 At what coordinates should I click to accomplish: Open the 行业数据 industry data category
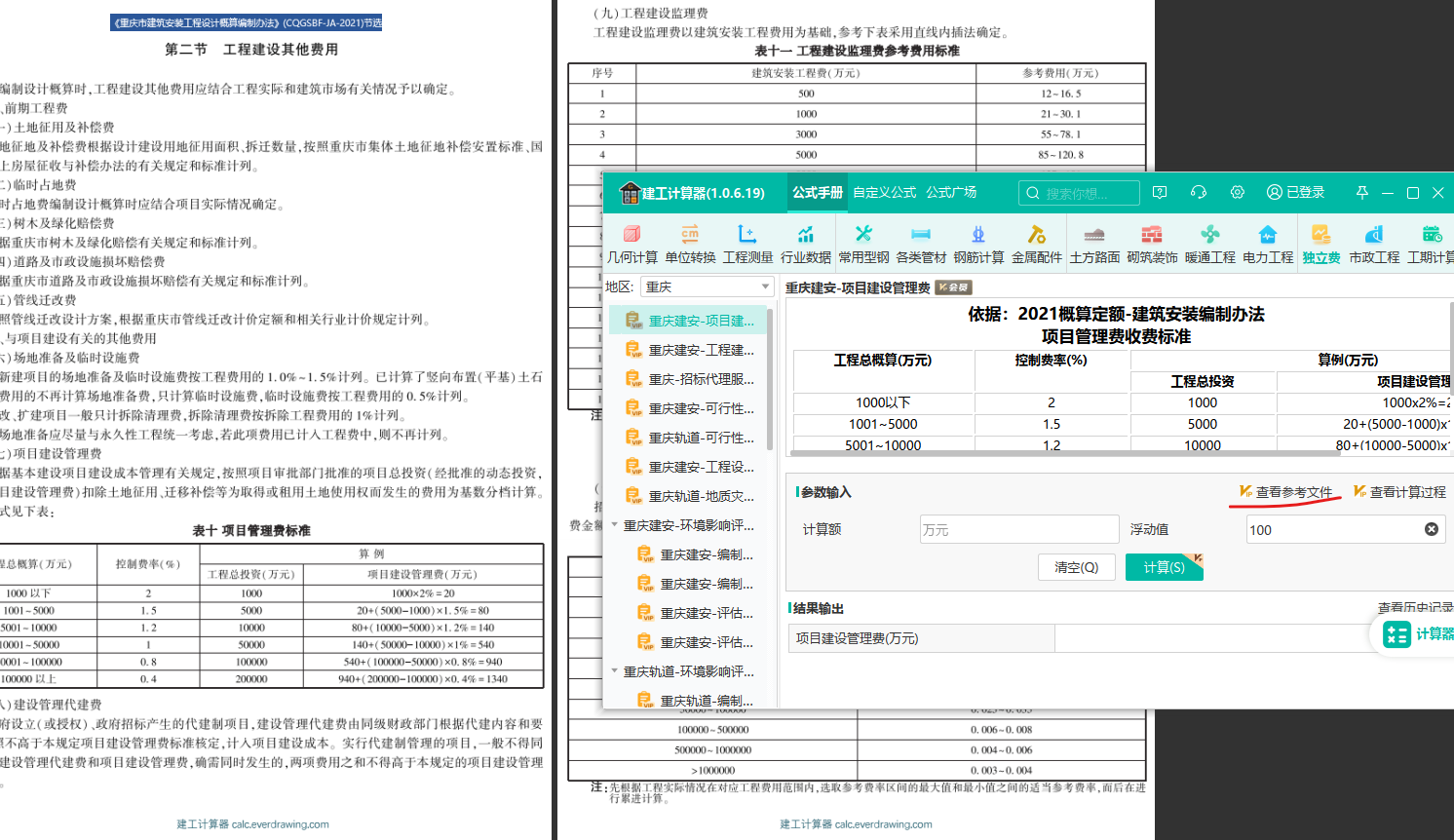[x=805, y=244]
